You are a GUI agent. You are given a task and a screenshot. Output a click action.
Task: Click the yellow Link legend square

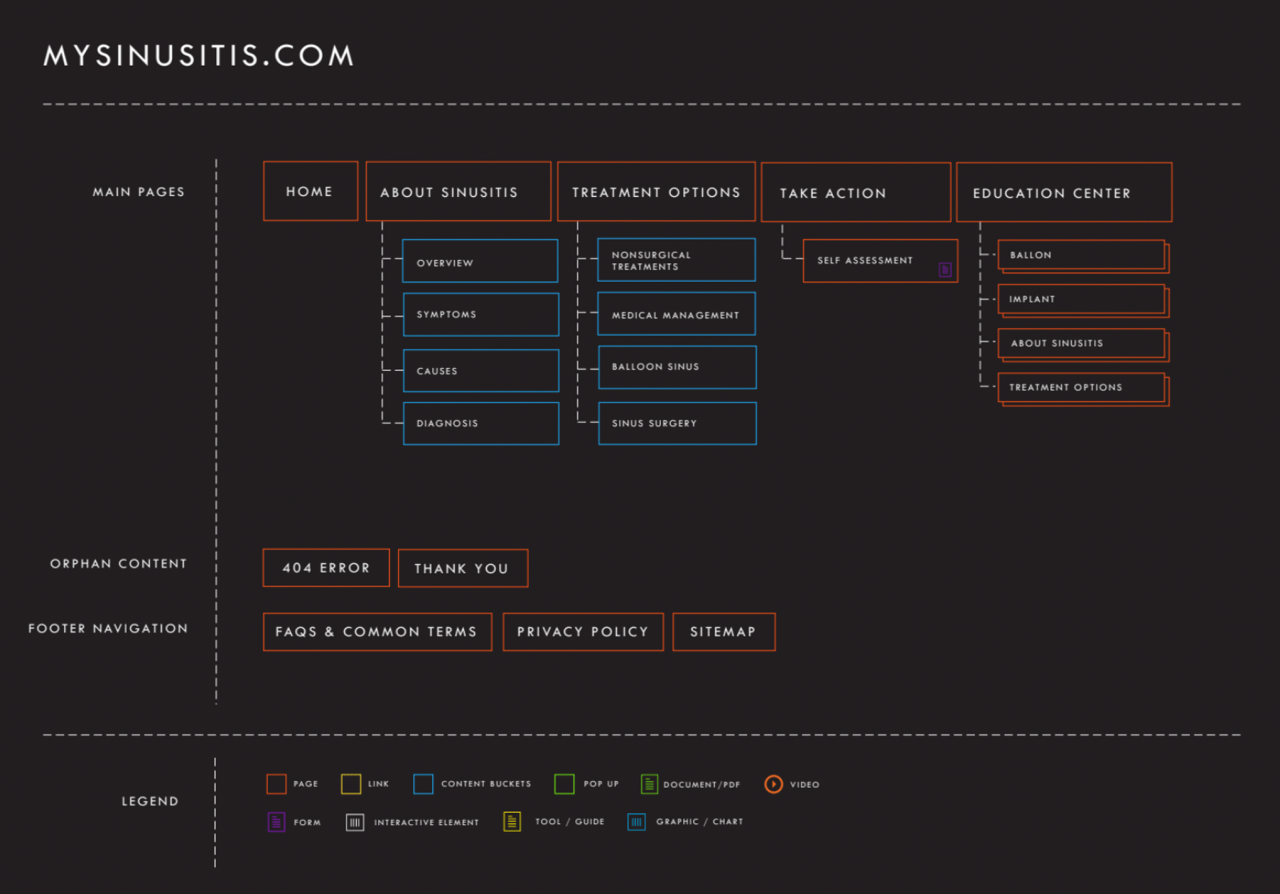coord(350,784)
